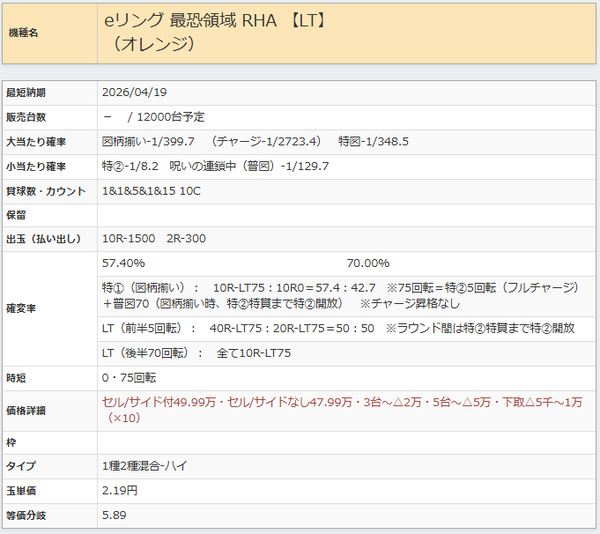This screenshot has width=600, height=534.
Task: Click the 等価分岐 label
Action: 26,516
